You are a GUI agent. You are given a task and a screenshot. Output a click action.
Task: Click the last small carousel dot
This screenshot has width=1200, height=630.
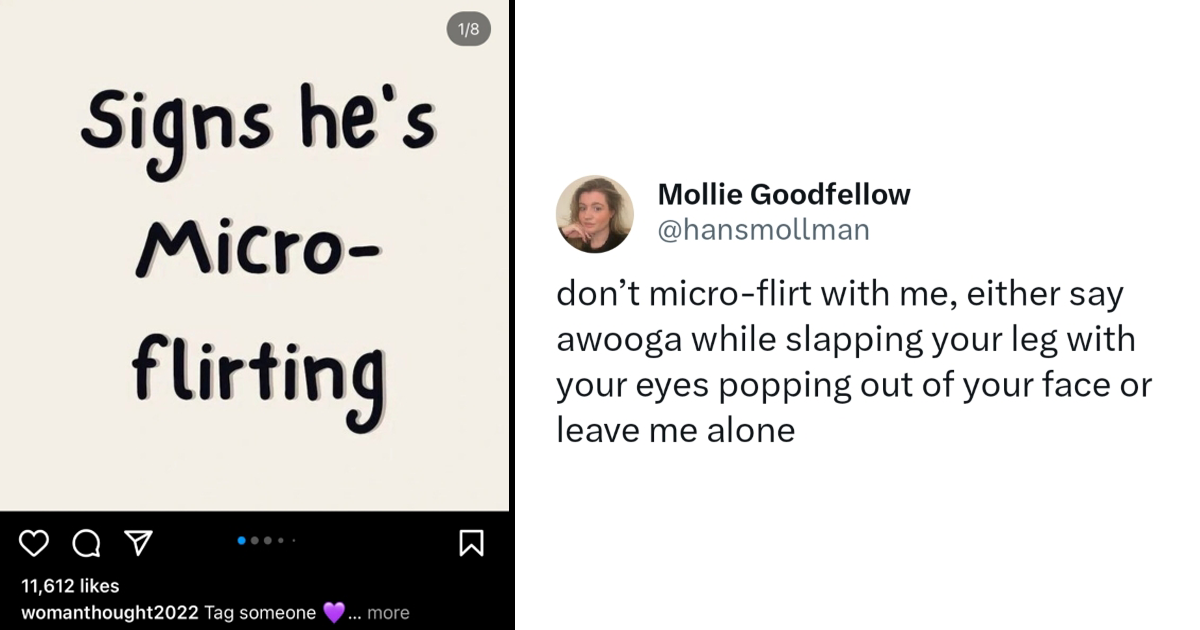[293, 540]
